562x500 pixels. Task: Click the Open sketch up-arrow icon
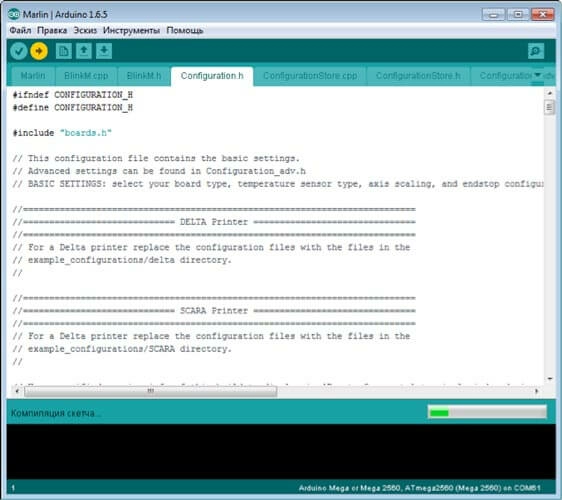[84, 51]
